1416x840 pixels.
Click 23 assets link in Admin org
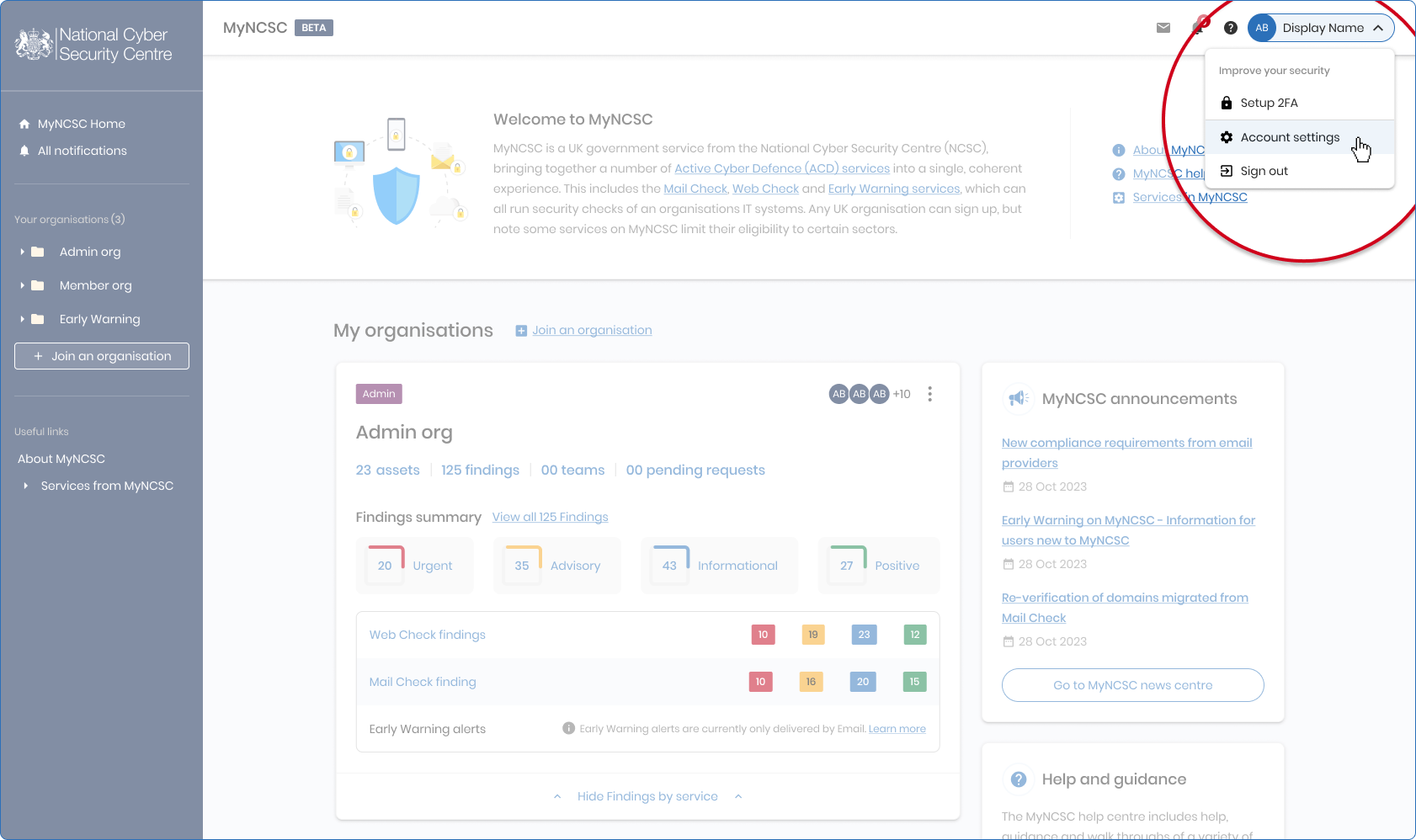387,470
